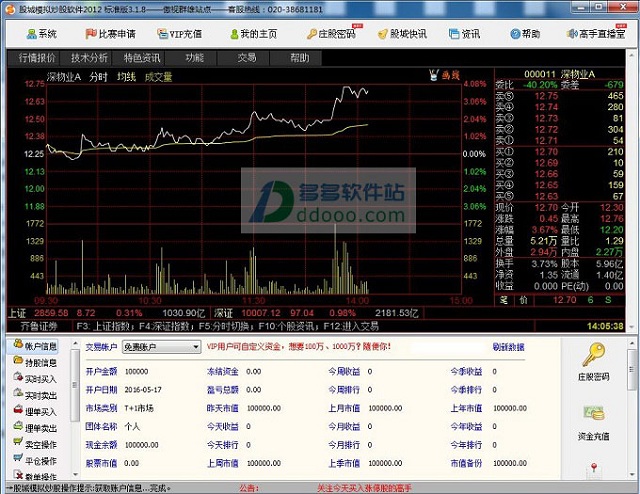Click 关注今天买入涨停股的高手 announcement
The image size is (640, 494).
[x=364, y=488]
